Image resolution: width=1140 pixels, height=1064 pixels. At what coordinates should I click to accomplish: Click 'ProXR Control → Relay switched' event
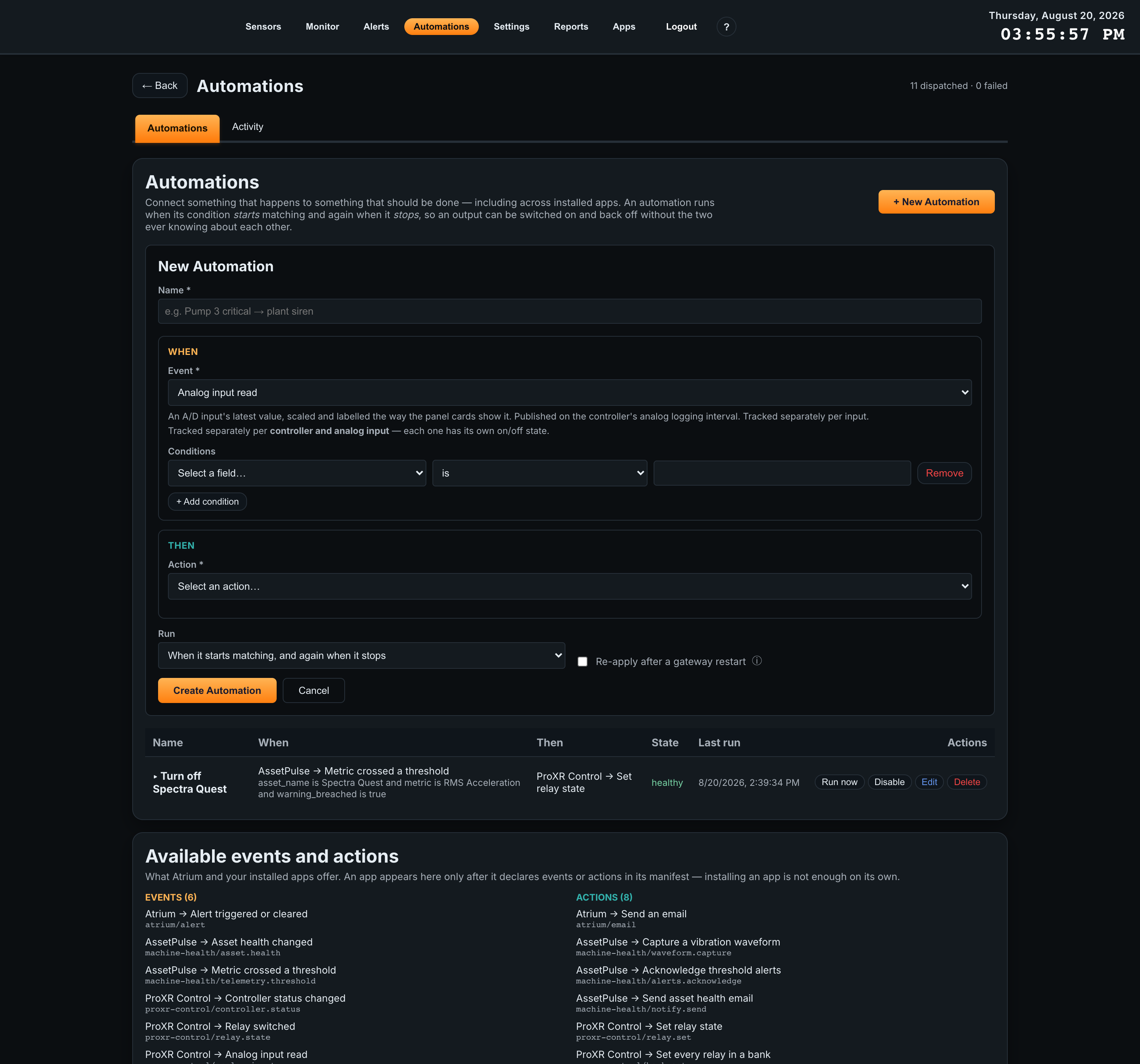point(220,1026)
